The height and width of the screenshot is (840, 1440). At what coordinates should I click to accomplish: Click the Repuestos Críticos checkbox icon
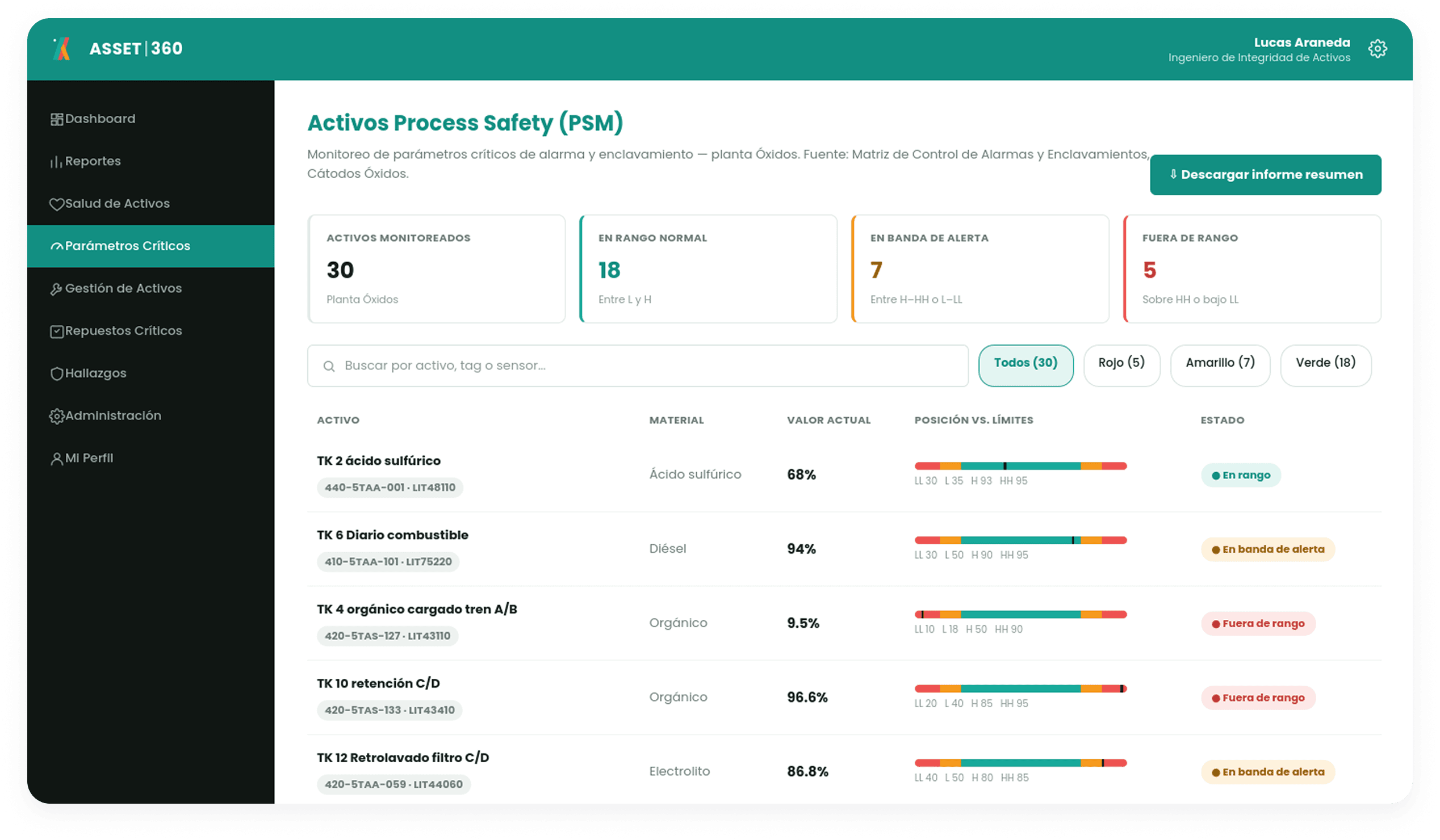pos(57,331)
